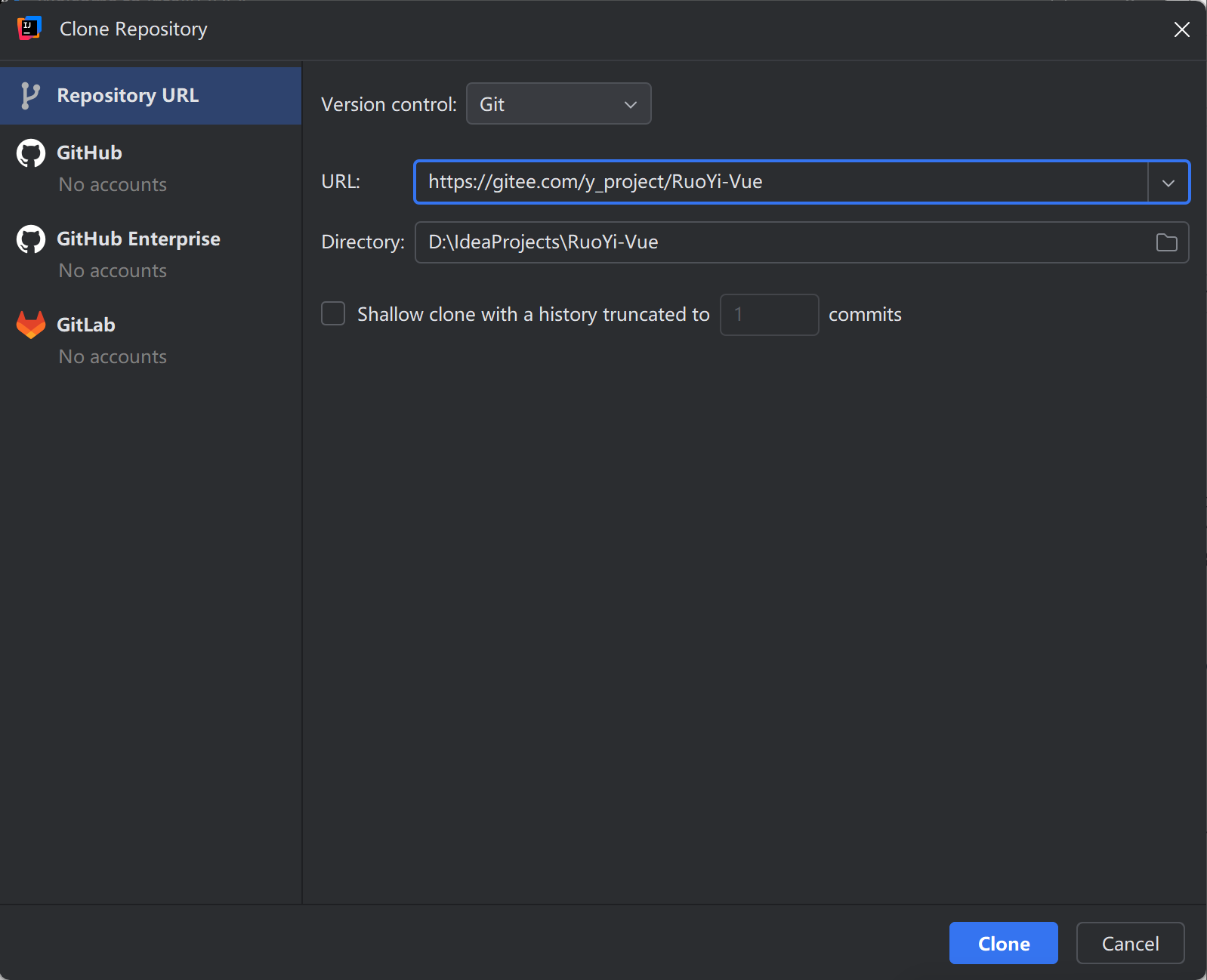
Task: Click the GitHub Enterprise octocat icon
Action: point(31,239)
